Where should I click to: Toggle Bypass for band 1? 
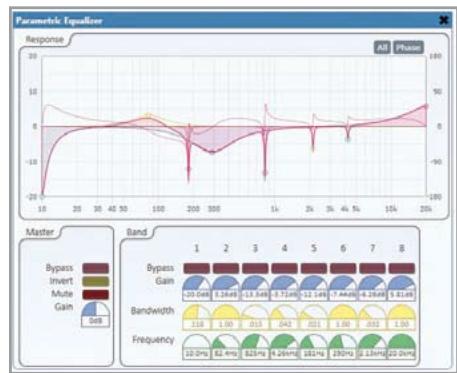[197, 268]
